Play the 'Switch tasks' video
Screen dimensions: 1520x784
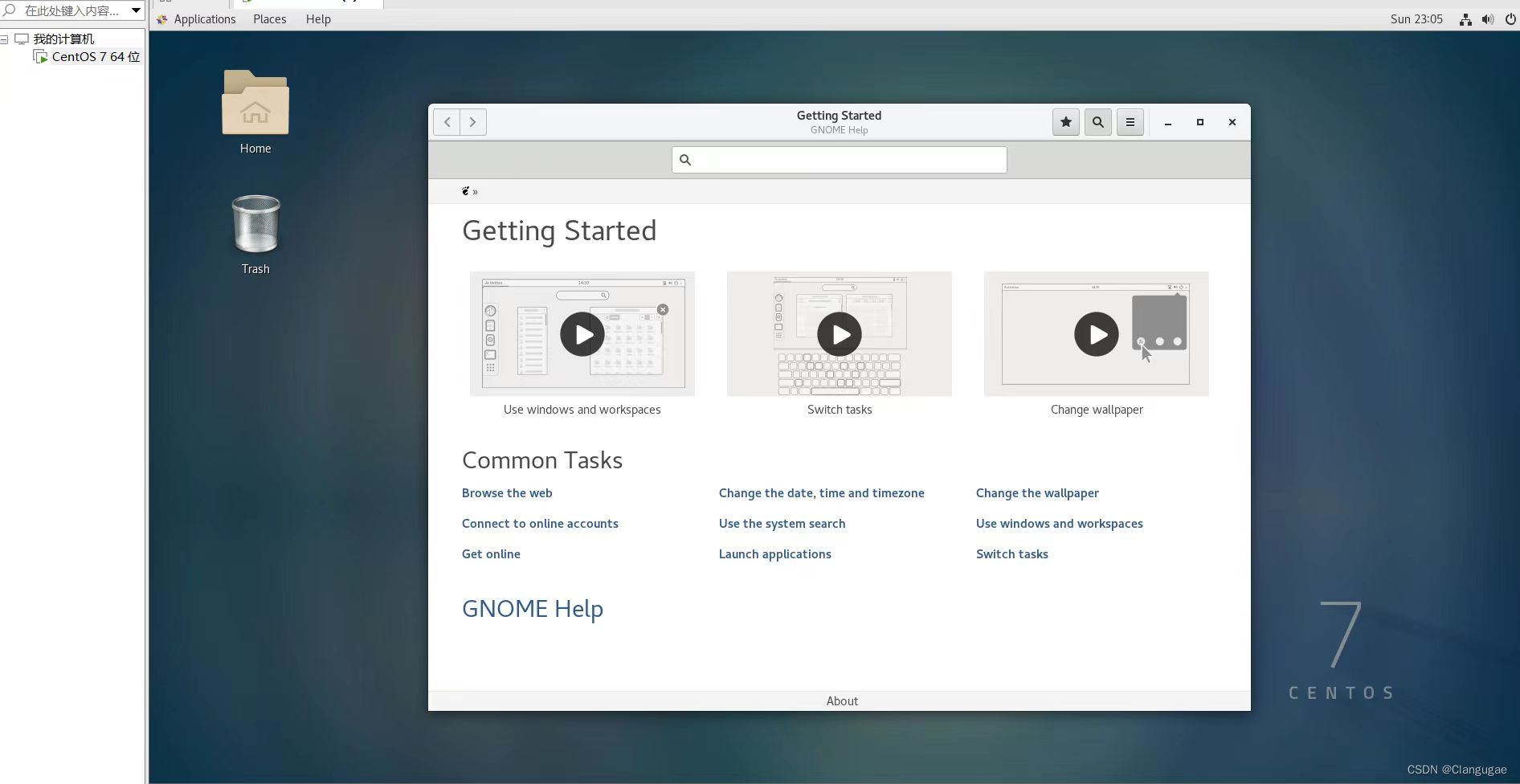click(x=840, y=334)
